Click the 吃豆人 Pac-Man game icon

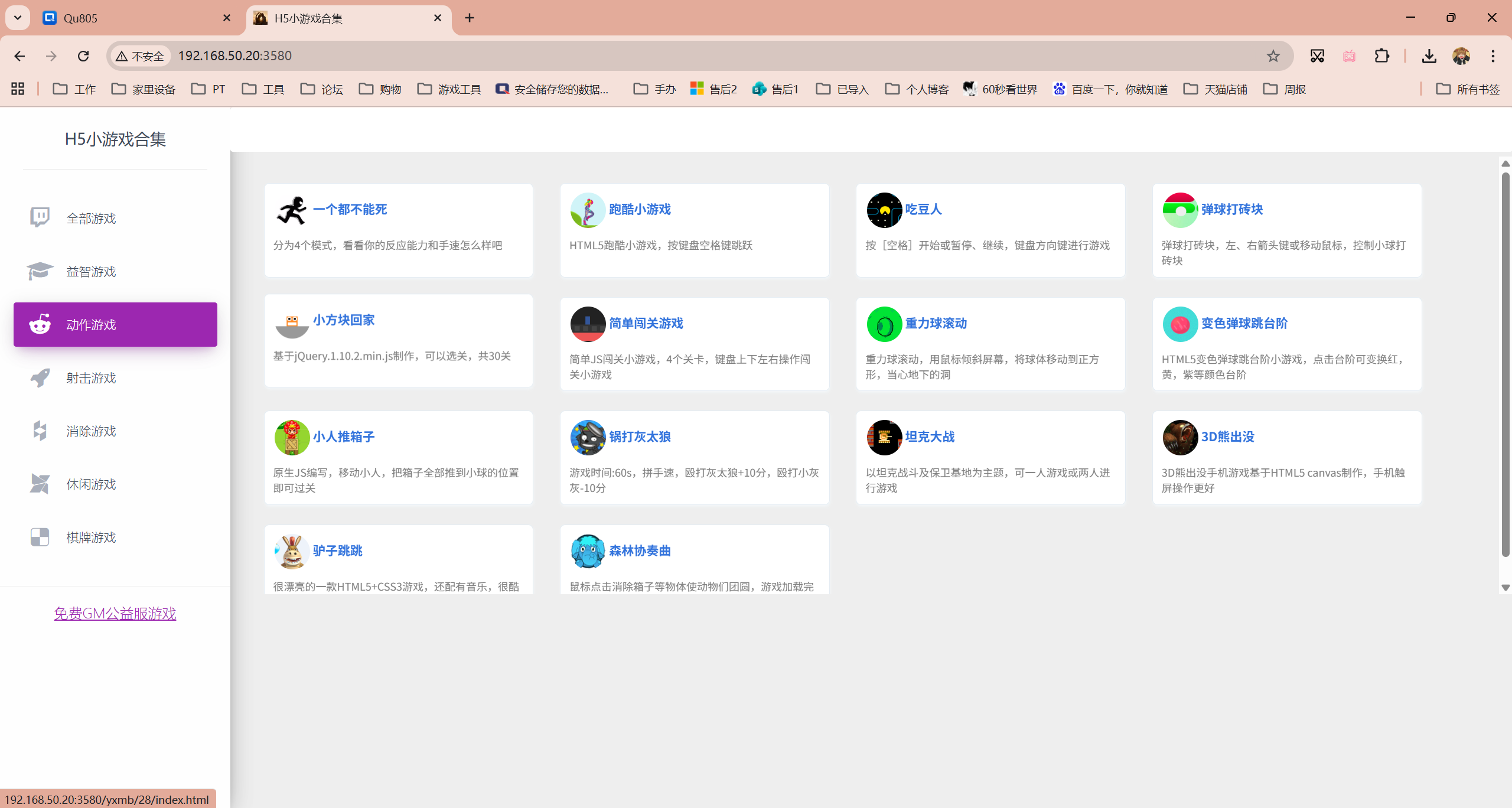(x=884, y=210)
